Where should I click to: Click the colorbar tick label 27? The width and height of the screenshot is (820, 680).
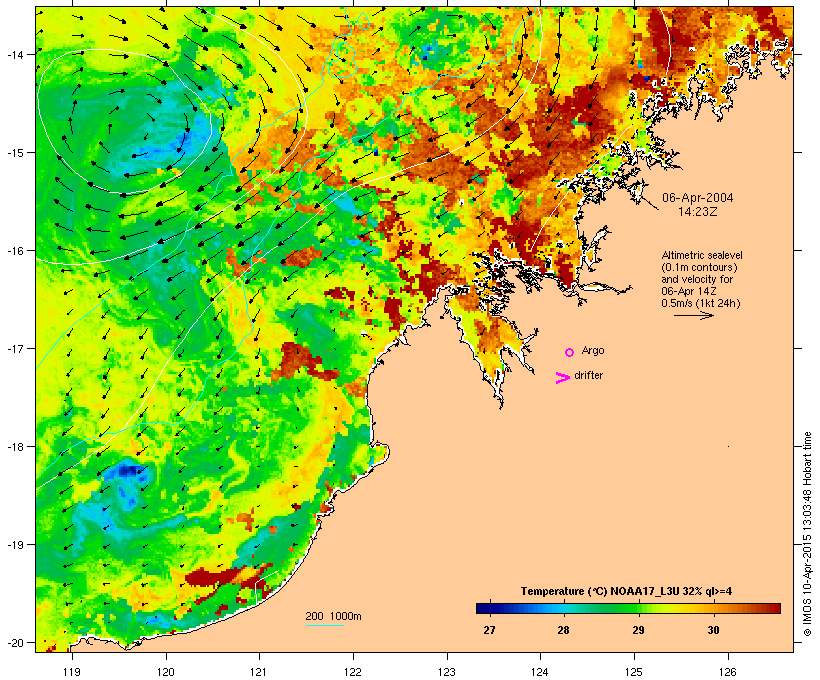pyautogui.click(x=489, y=630)
